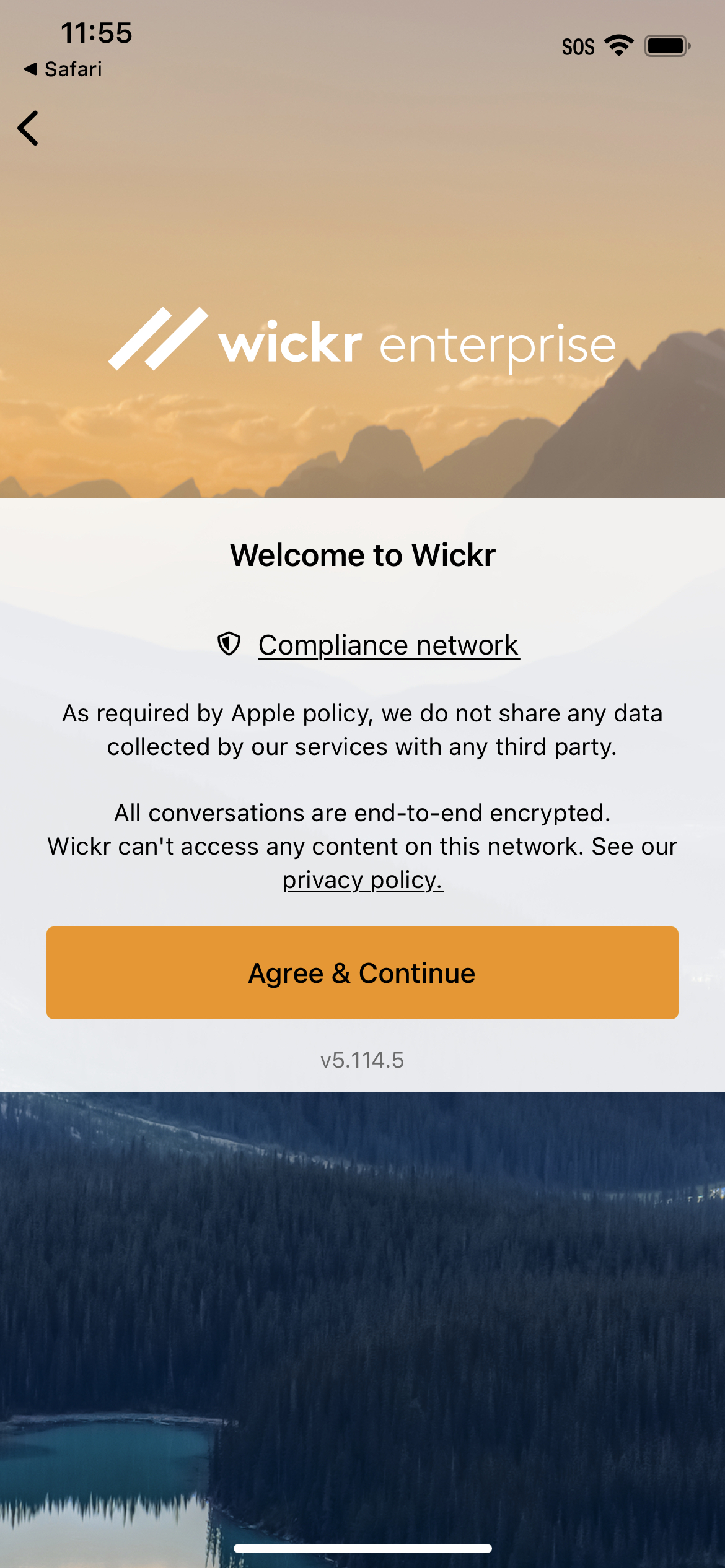Open the Compliance network link
725x1568 pixels.
pos(389,645)
